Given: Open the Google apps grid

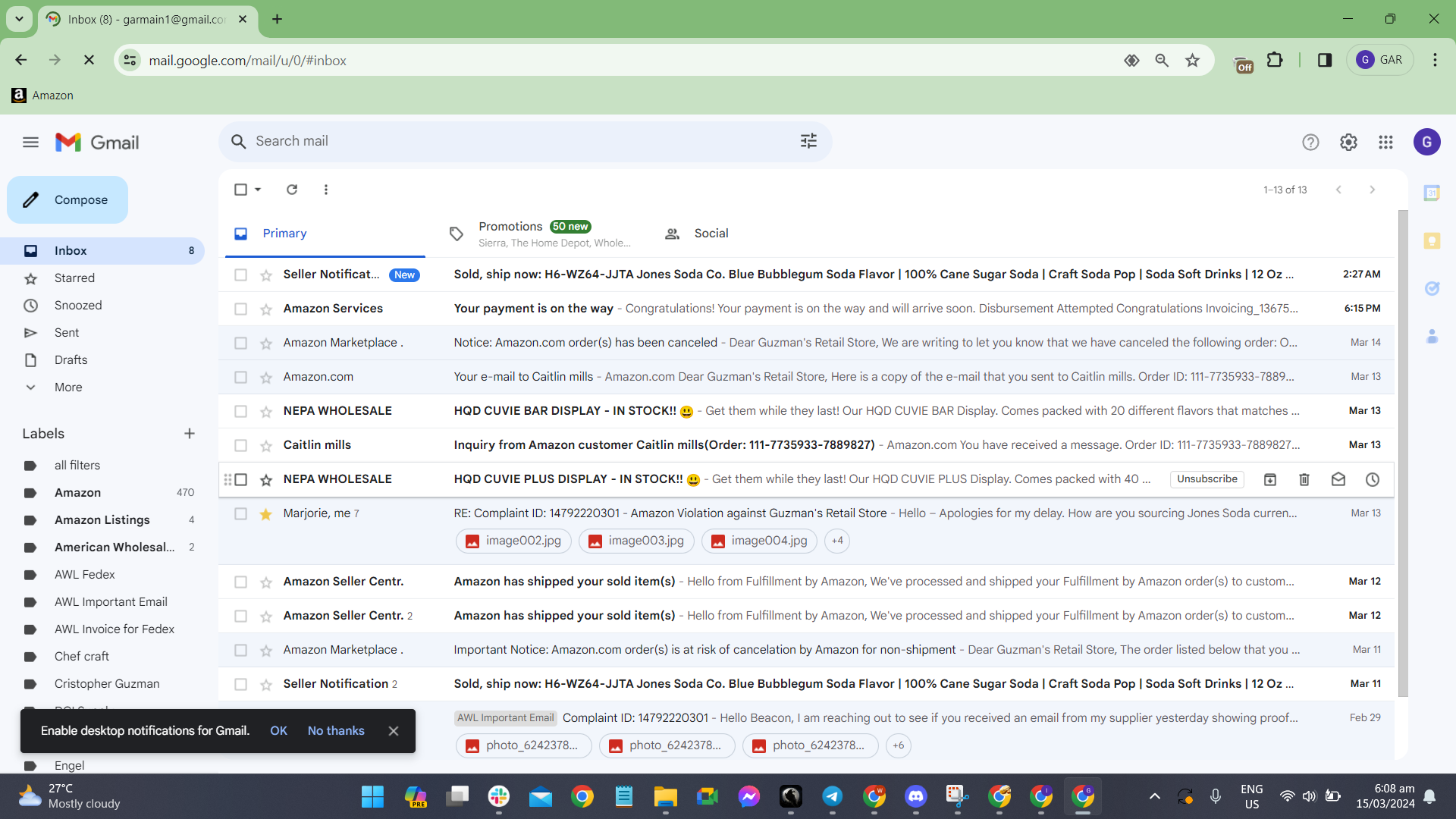Looking at the screenshot, I should pyautogui.click(x=1385, y=143).
